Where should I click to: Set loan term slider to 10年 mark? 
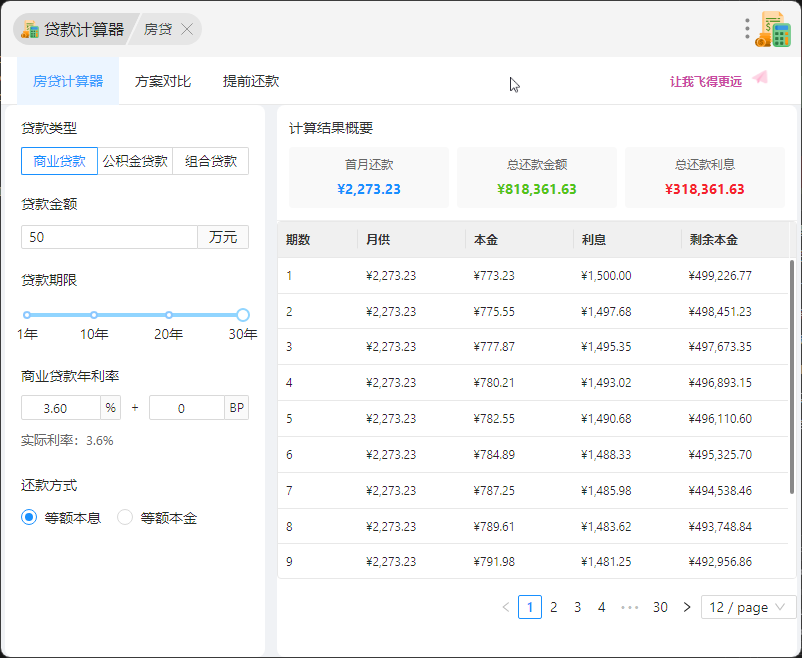tap(94, 315)
